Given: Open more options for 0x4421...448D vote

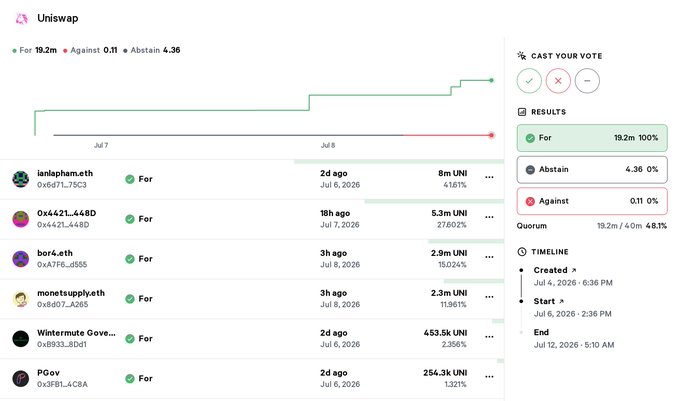Looking at the screenshot, I should [489, 217].
